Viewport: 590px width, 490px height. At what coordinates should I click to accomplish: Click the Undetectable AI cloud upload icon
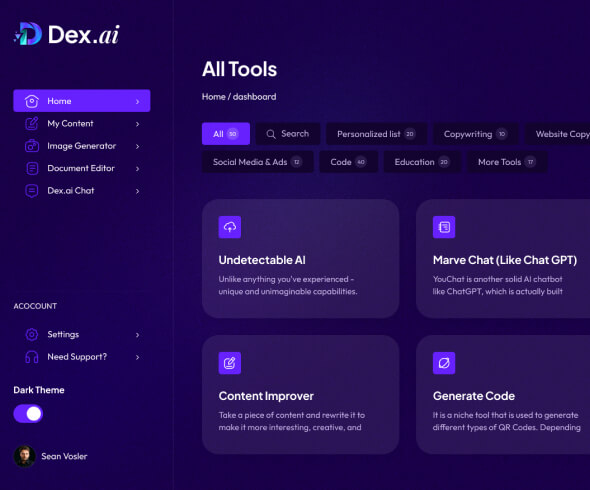[230, 227]
